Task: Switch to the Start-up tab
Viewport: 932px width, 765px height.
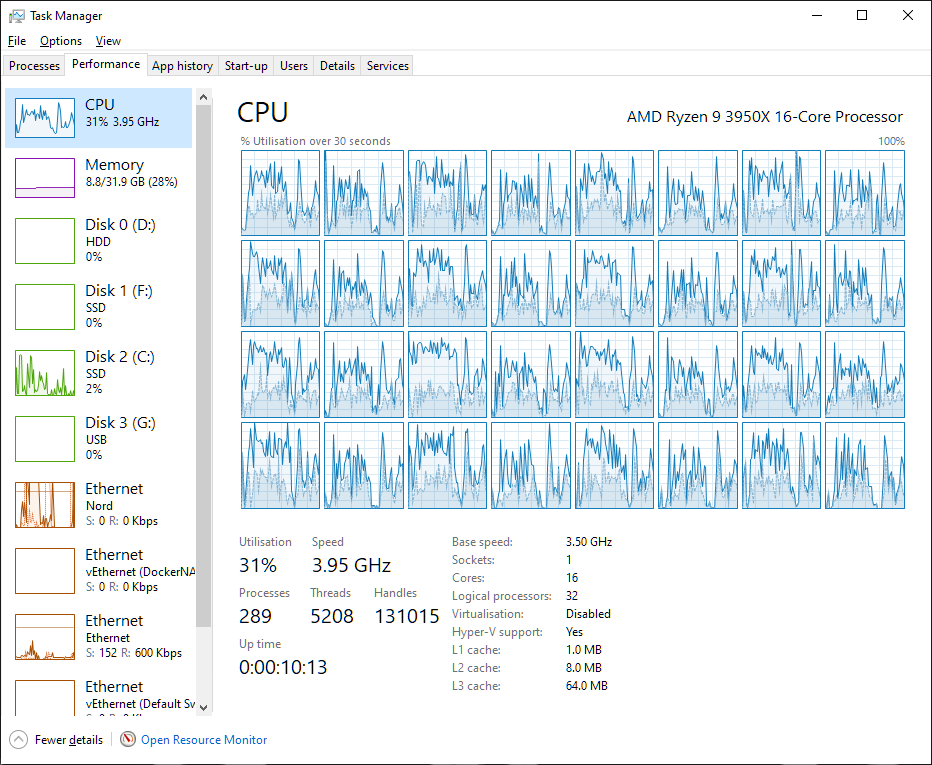Action: pos(246,66)
